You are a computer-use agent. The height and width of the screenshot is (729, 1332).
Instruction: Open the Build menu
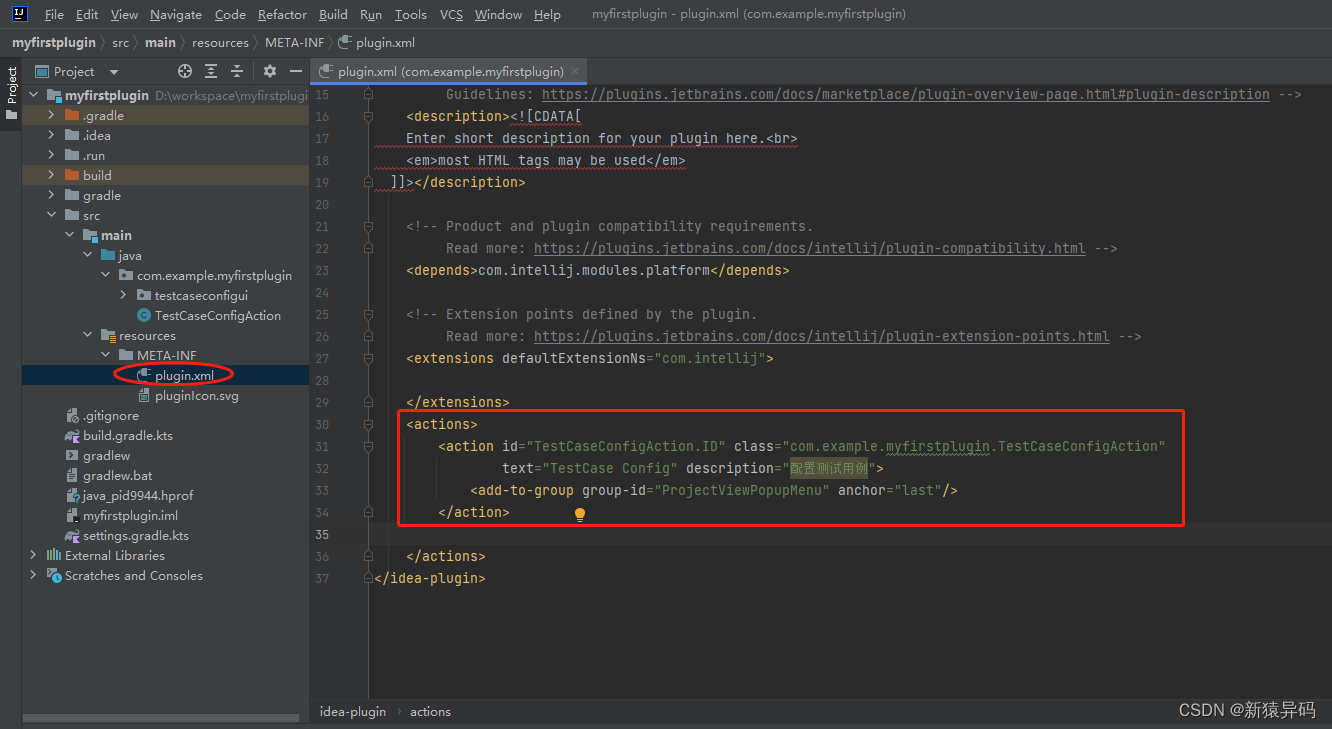333,14
